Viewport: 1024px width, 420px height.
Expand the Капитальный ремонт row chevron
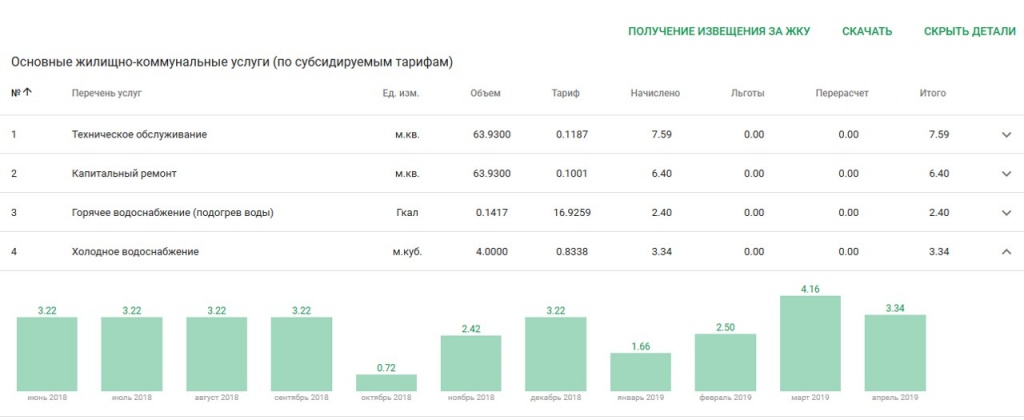[1006, 174]
